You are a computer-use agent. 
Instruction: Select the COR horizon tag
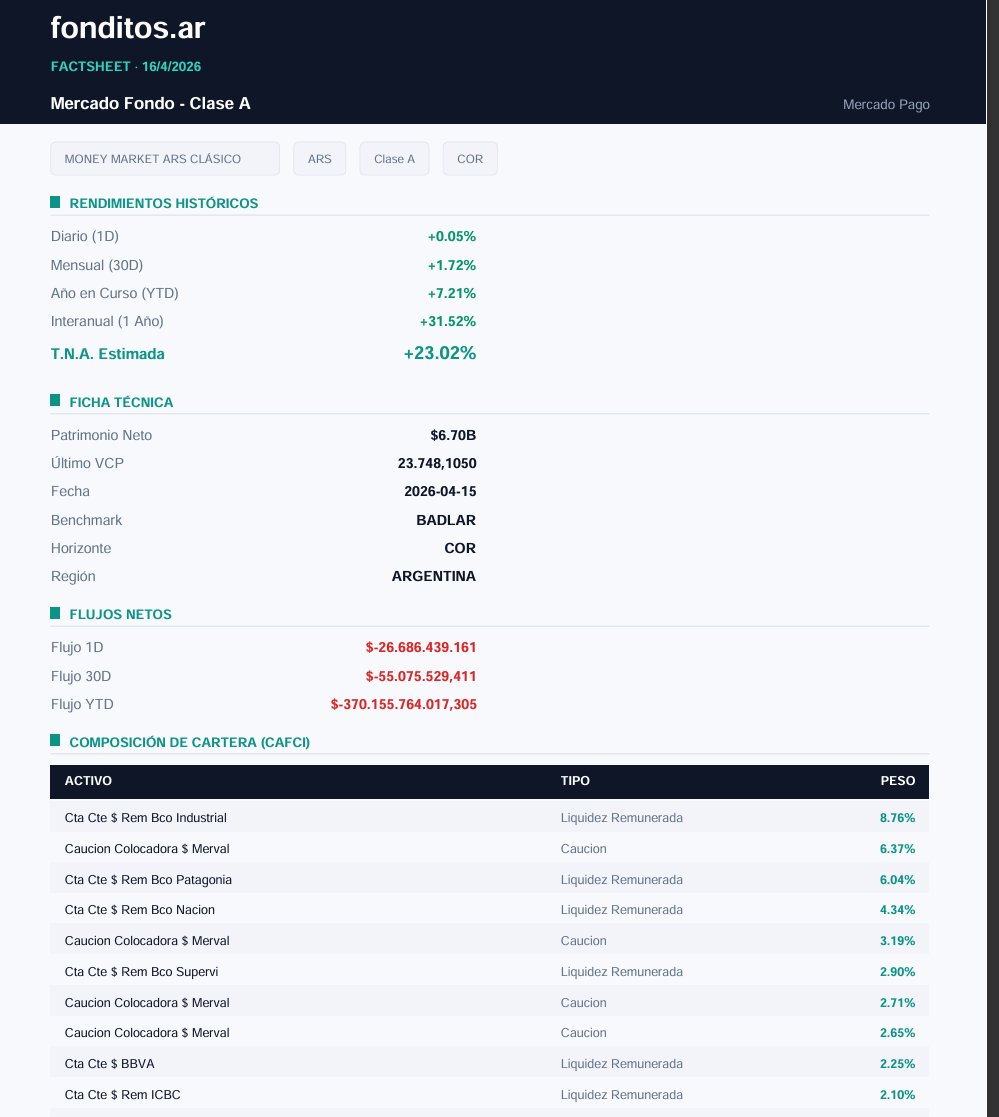[470, 159]
